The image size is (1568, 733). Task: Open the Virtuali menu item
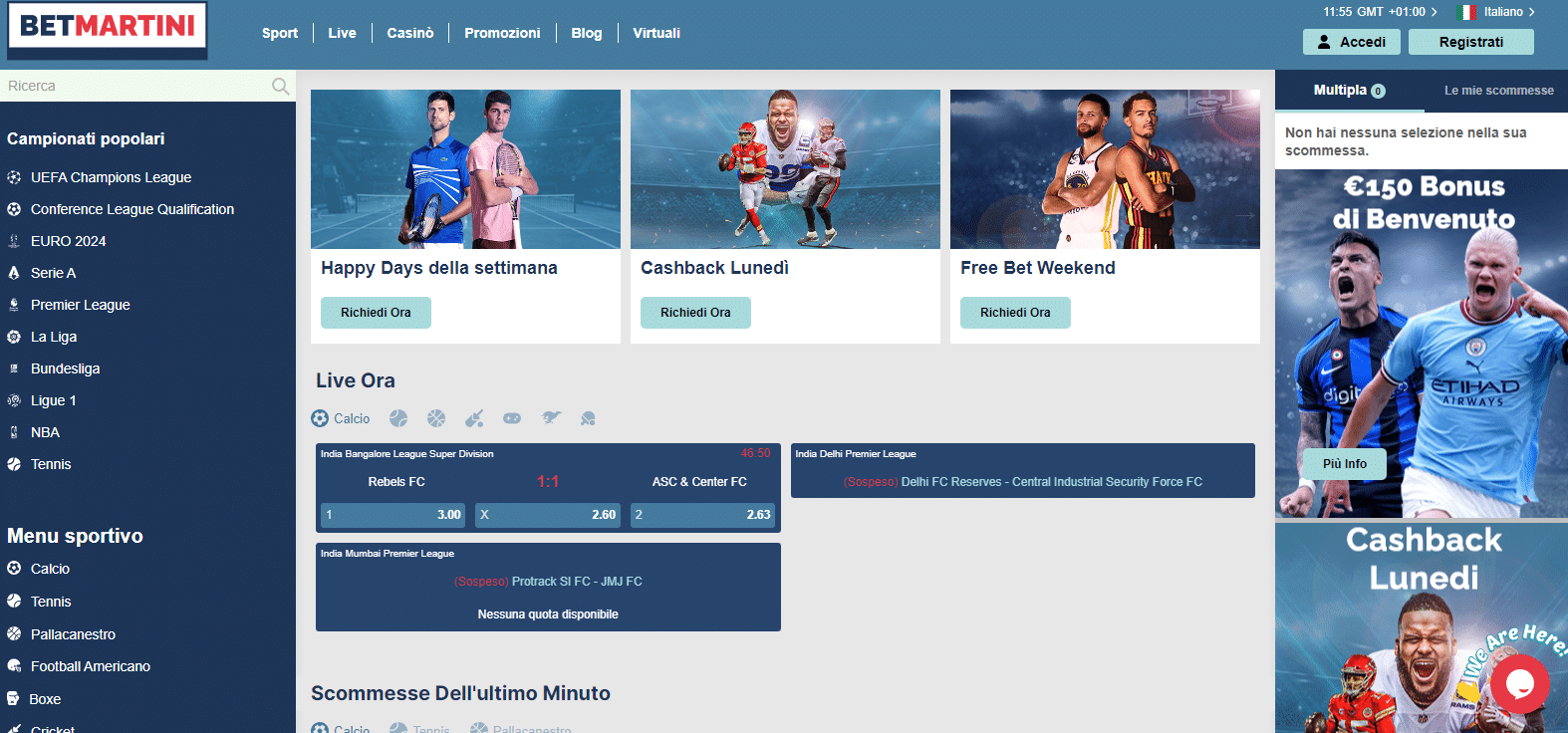(656, 33)
